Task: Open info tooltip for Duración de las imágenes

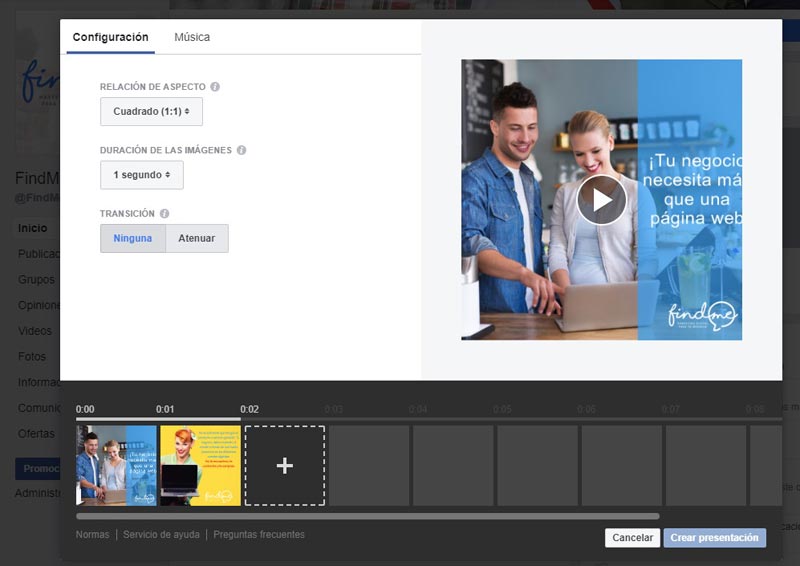Action: pos(241,150)
